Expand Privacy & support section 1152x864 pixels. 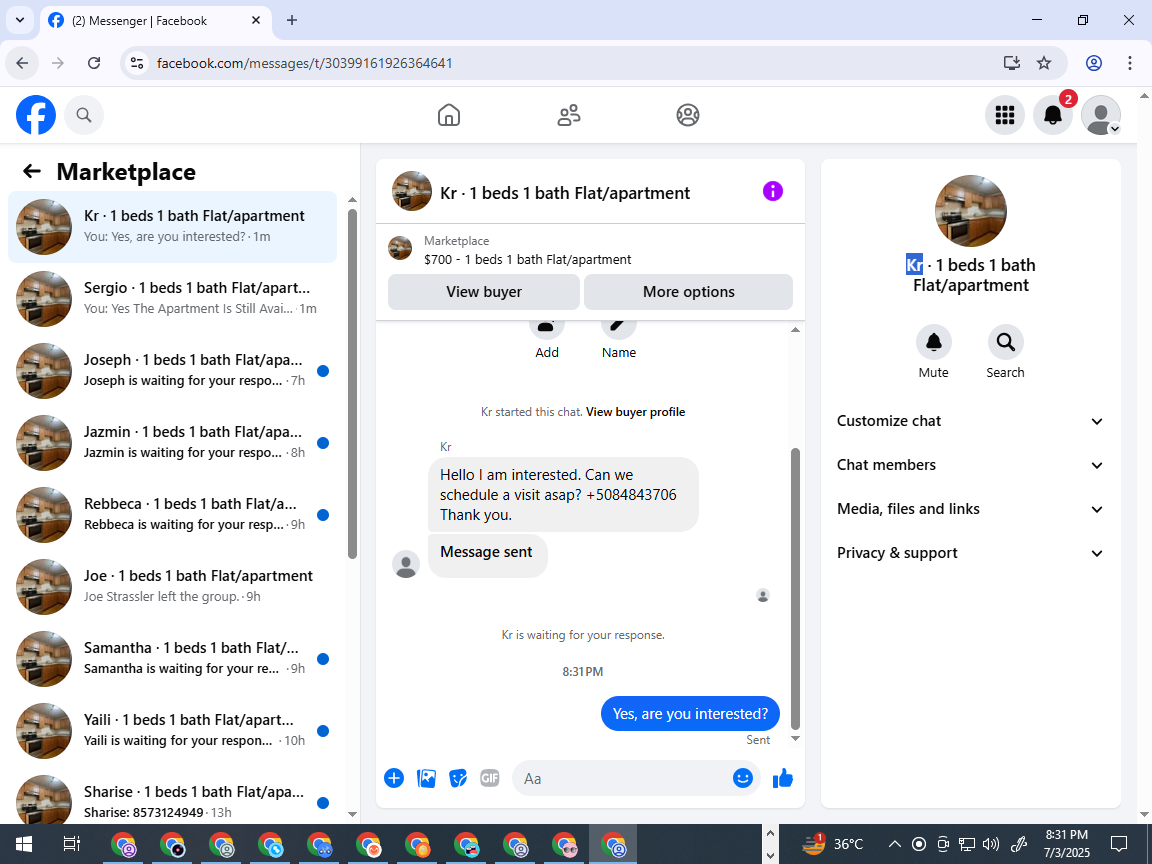click(x=971, y=553)
